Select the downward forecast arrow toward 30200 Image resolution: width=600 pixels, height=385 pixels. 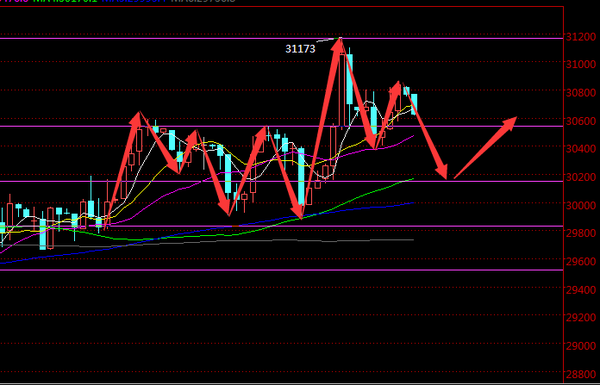click(425, 132)
